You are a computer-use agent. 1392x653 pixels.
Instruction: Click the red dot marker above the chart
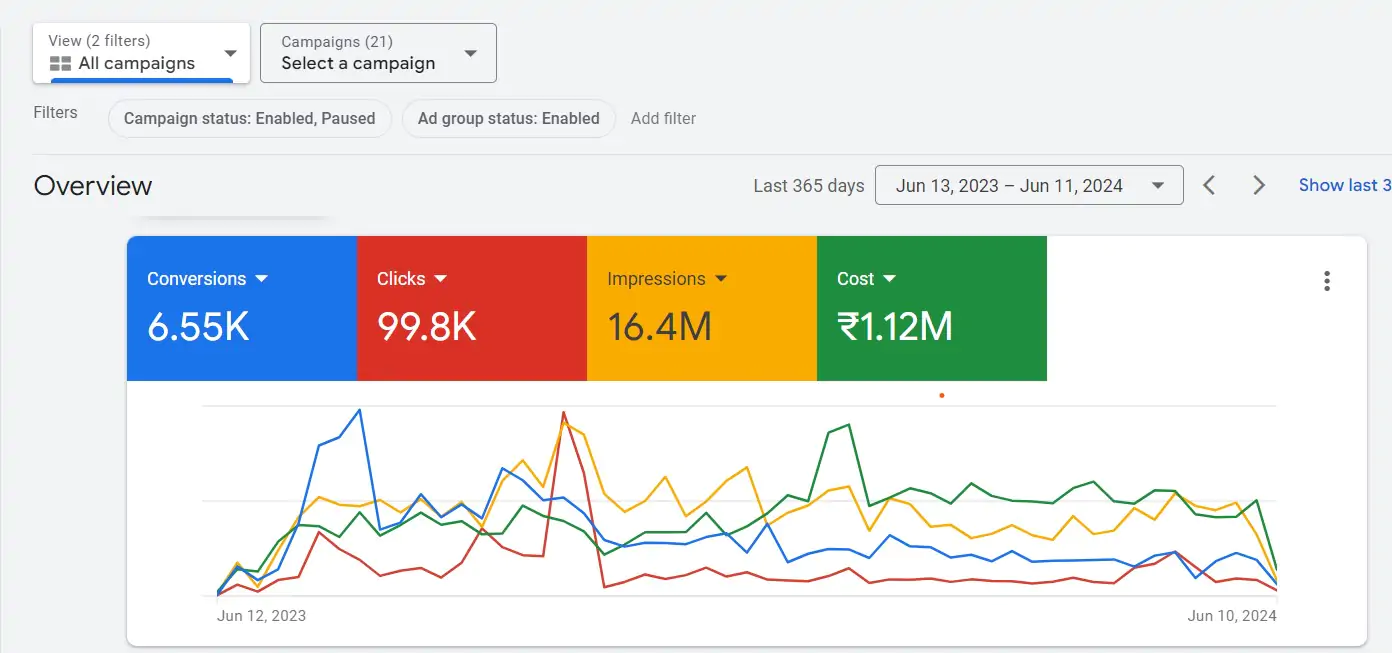[x=941, y=396]
